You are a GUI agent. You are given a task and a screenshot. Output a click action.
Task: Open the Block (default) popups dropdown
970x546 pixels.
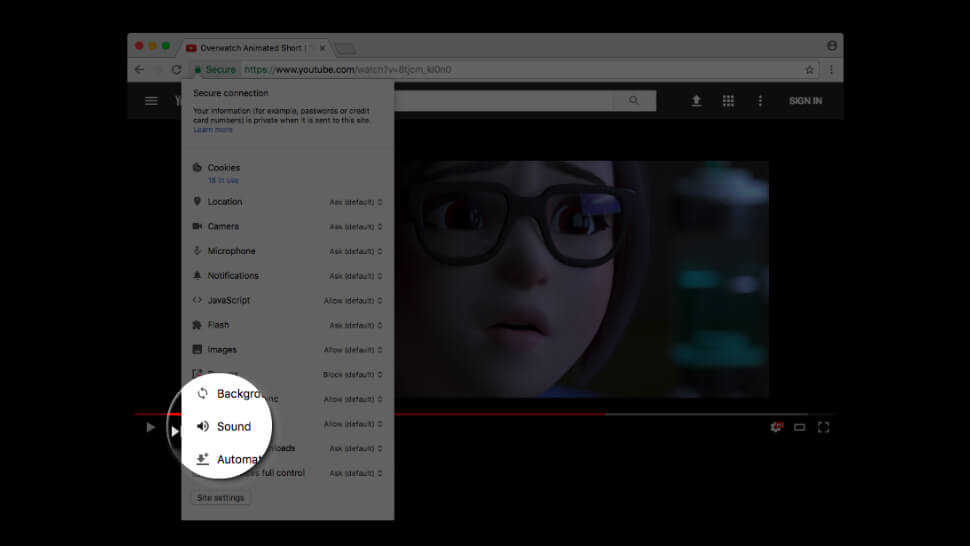(353, 375)
